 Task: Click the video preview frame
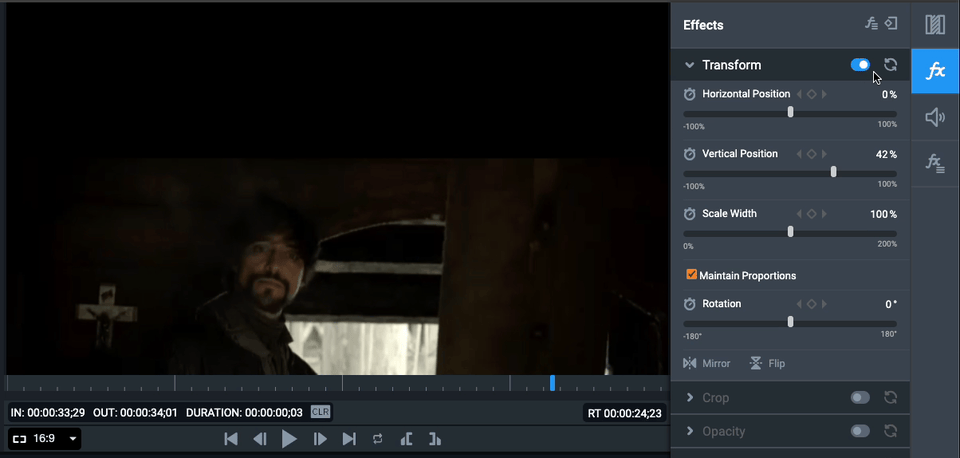coord(337,189)
